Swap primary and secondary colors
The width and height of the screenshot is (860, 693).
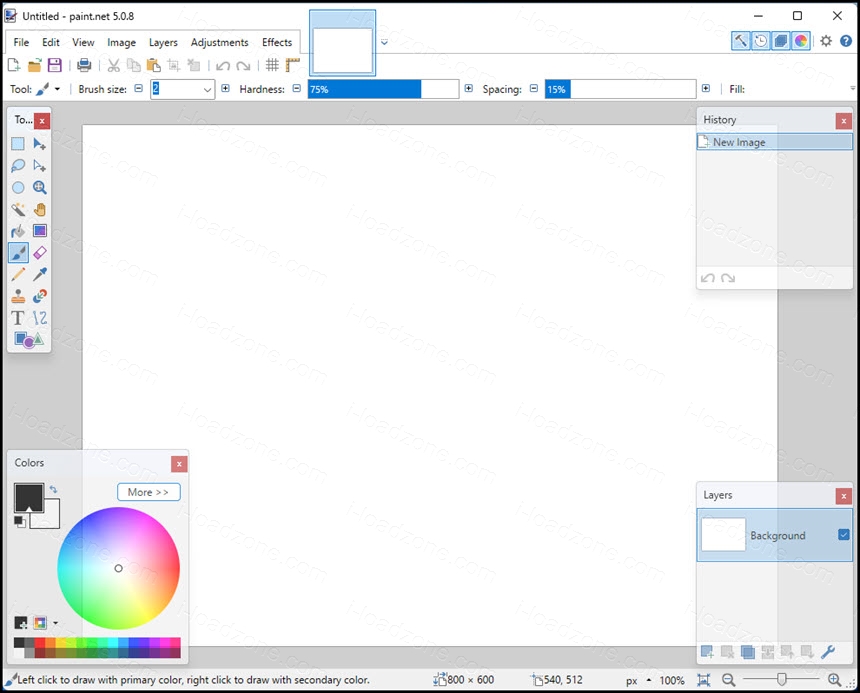(53, 489)
